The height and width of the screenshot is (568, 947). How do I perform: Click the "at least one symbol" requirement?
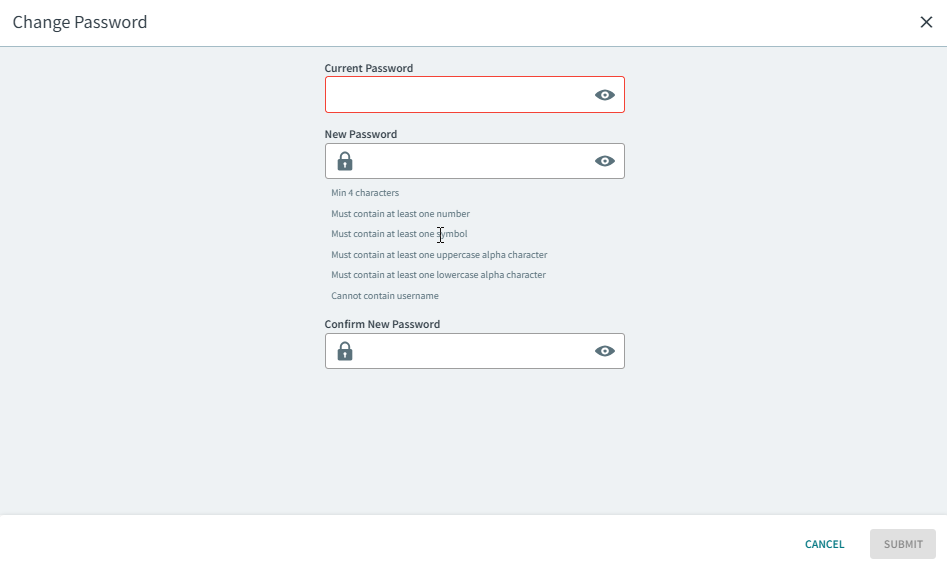coord(399,234)
